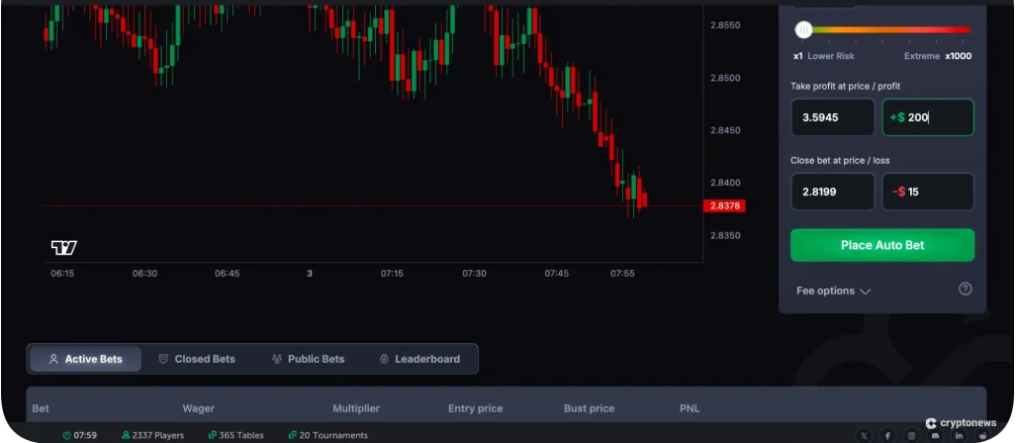
Task: Click the PNL column header
Action: [x=689, y=409]
